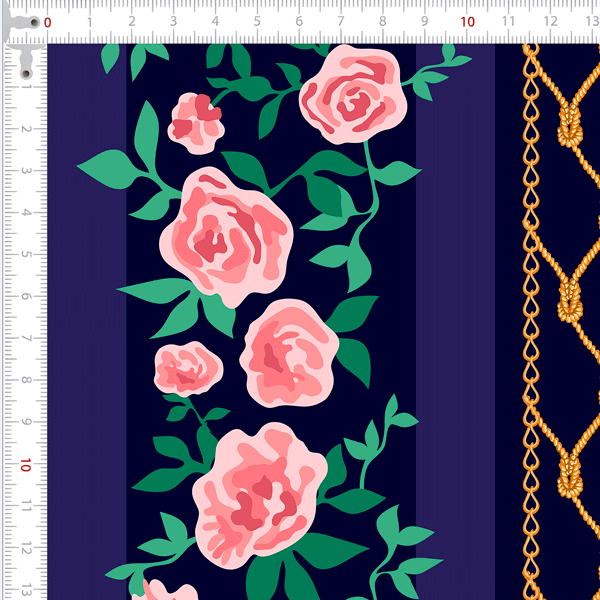Click the small rosebud near the top left
The width and height of the screenshot is (600, 600).
[x=195, y=120]
